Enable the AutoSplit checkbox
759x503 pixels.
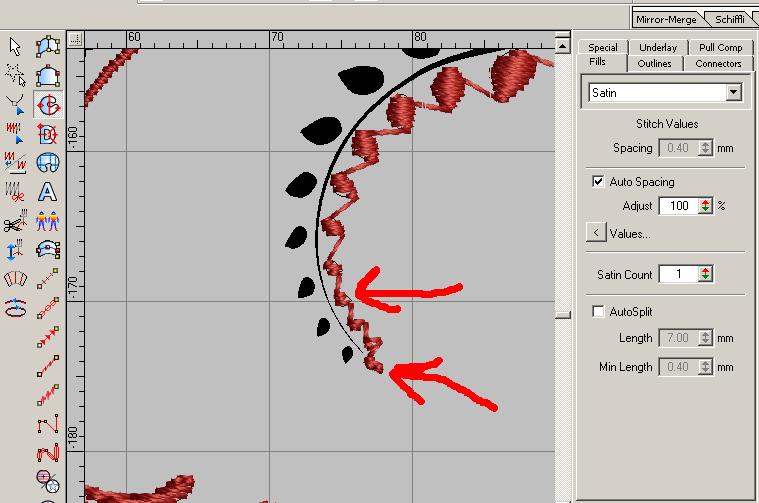[598, 311]
